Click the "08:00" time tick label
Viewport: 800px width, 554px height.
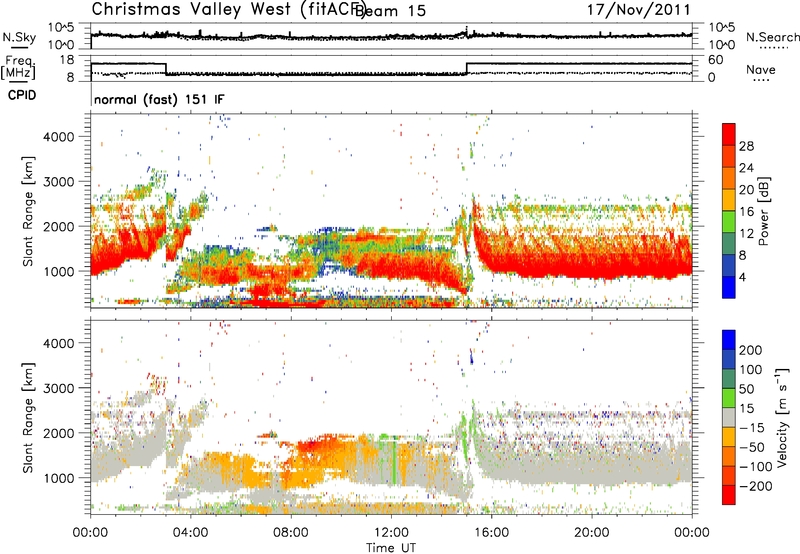[x=291, y=533]
